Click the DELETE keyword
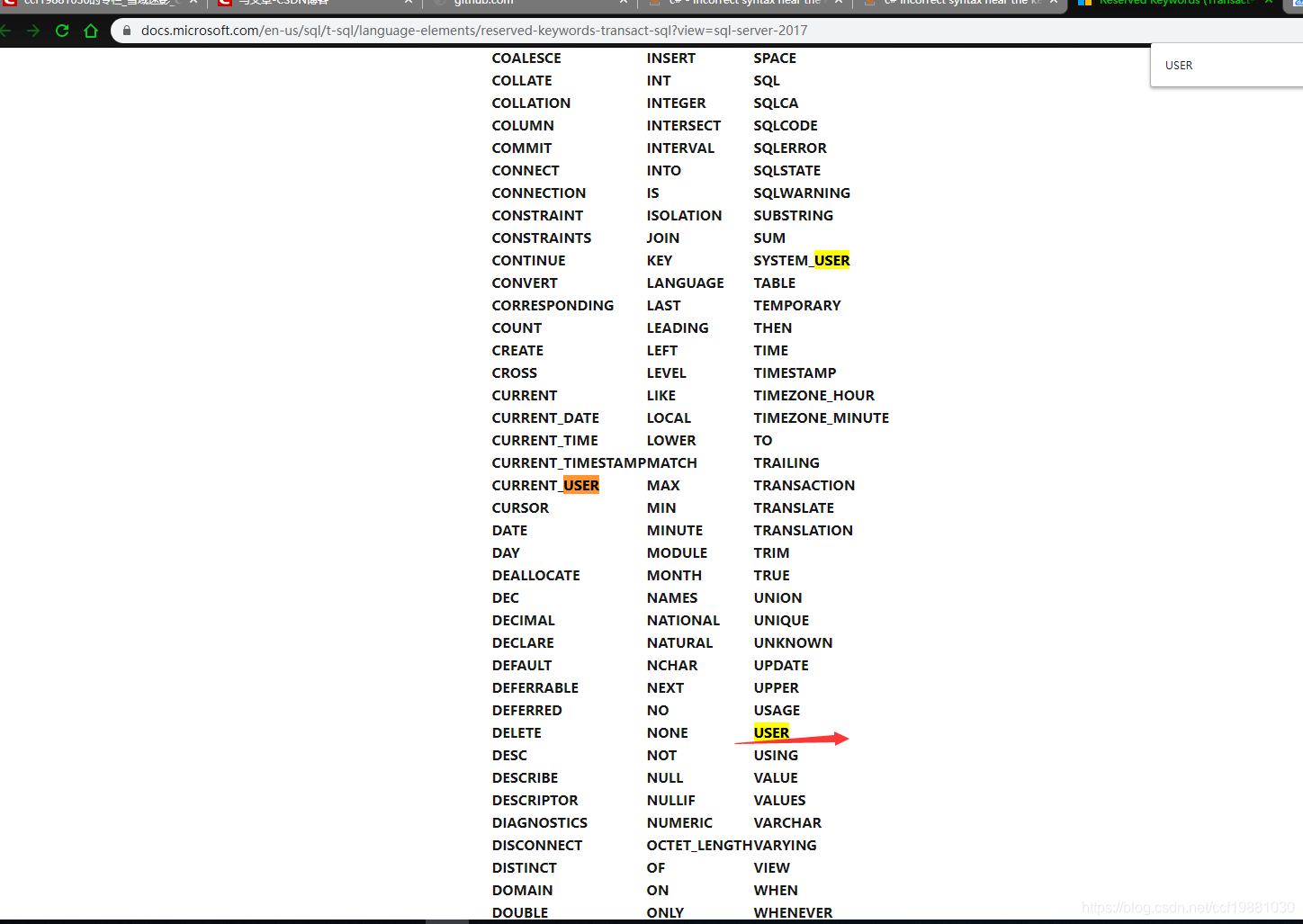Screen dimensions: 1303x924 click(x=517, y=733)
